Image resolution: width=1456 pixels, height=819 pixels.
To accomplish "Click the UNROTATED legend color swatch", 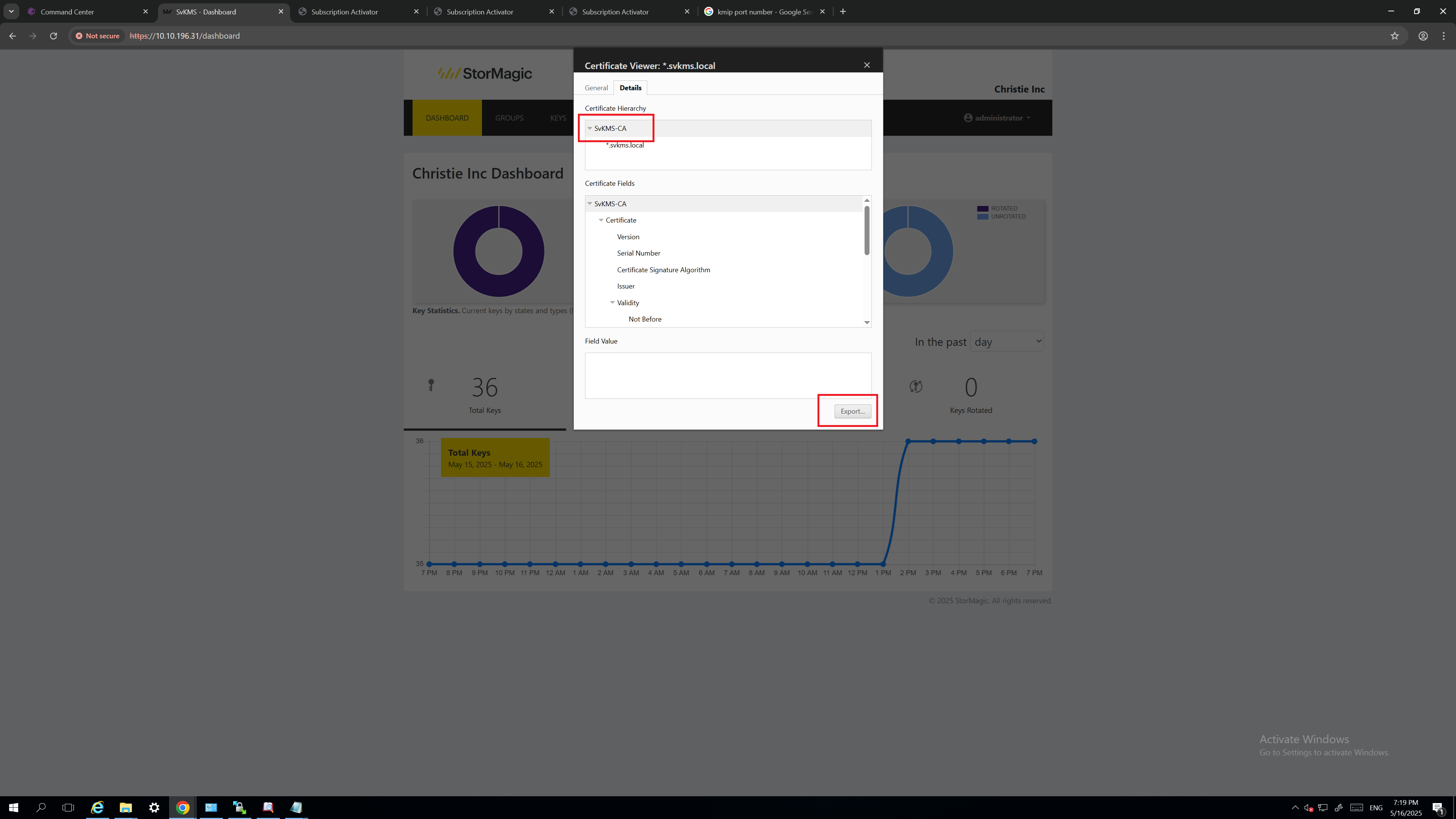I will pos(982,217).
